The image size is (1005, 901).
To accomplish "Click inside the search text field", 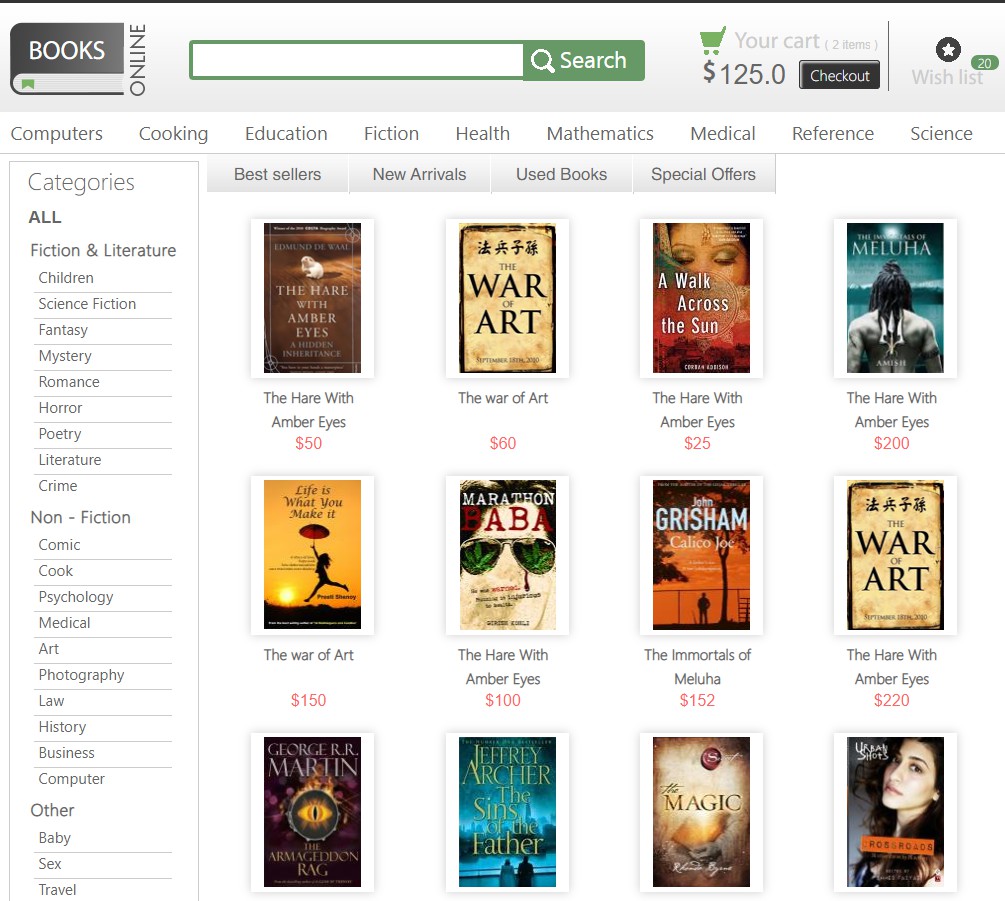I will pos(358,60).
